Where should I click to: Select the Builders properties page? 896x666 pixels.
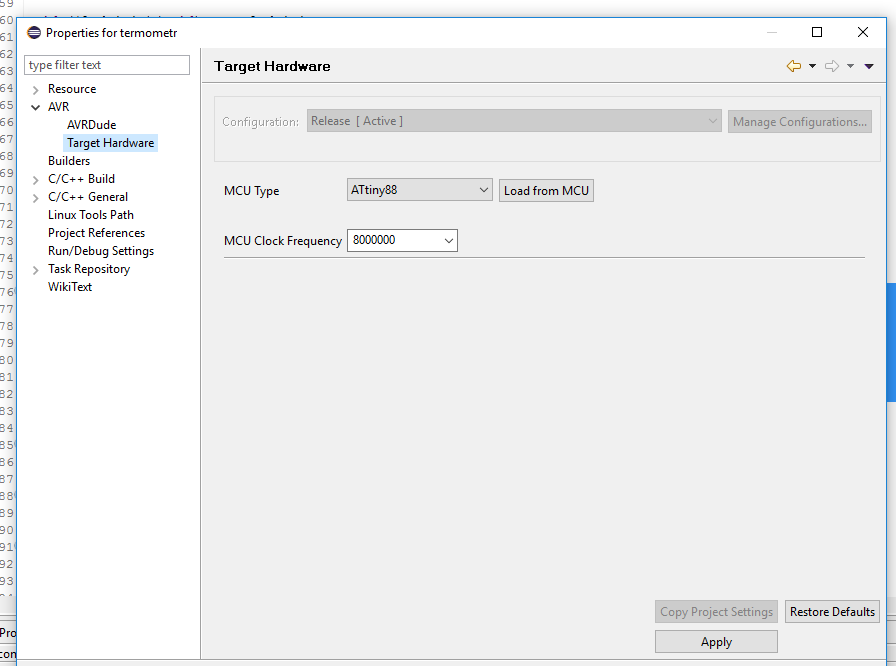(69, 161)
